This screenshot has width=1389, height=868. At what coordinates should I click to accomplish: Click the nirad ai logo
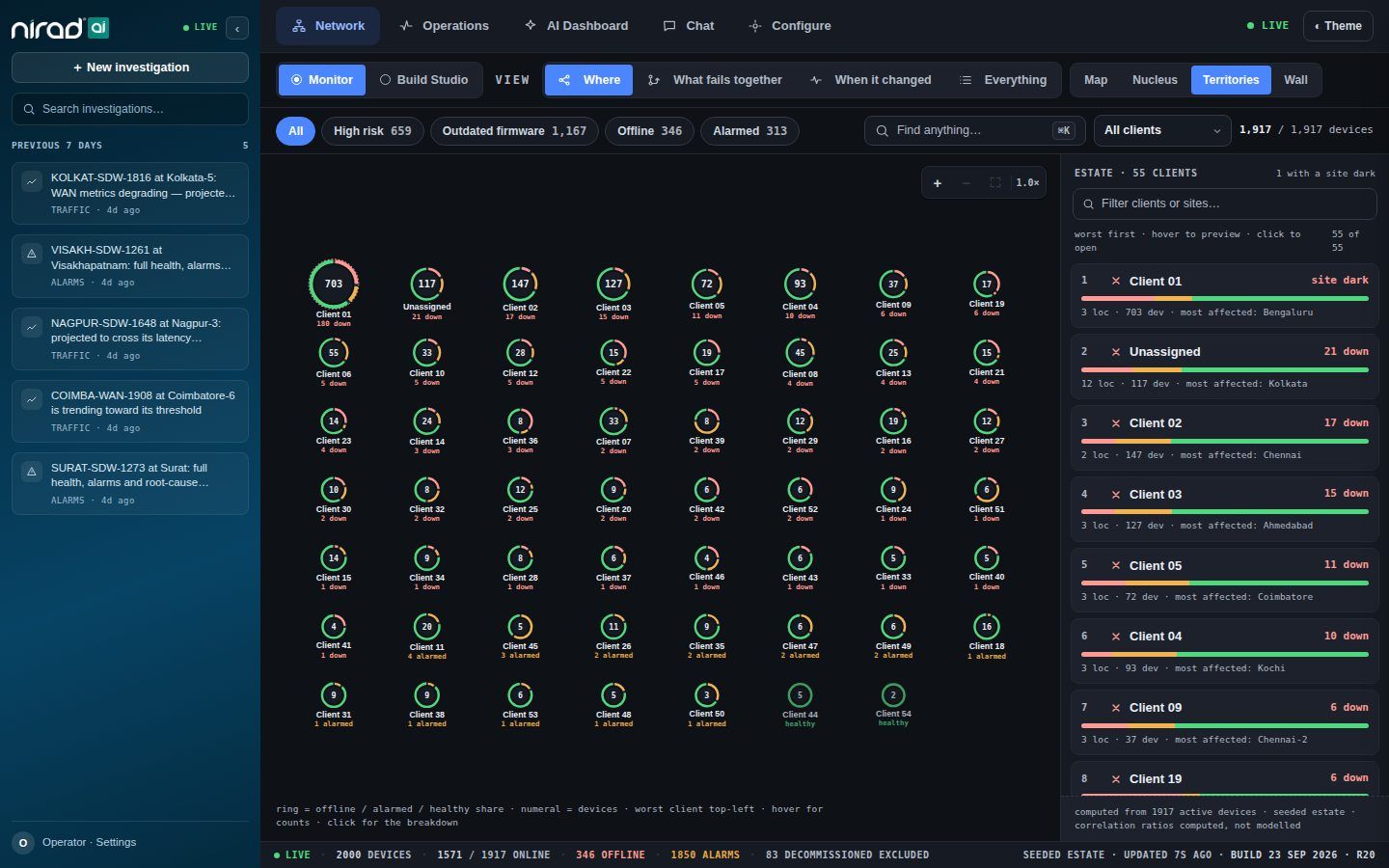pos(60,28)
